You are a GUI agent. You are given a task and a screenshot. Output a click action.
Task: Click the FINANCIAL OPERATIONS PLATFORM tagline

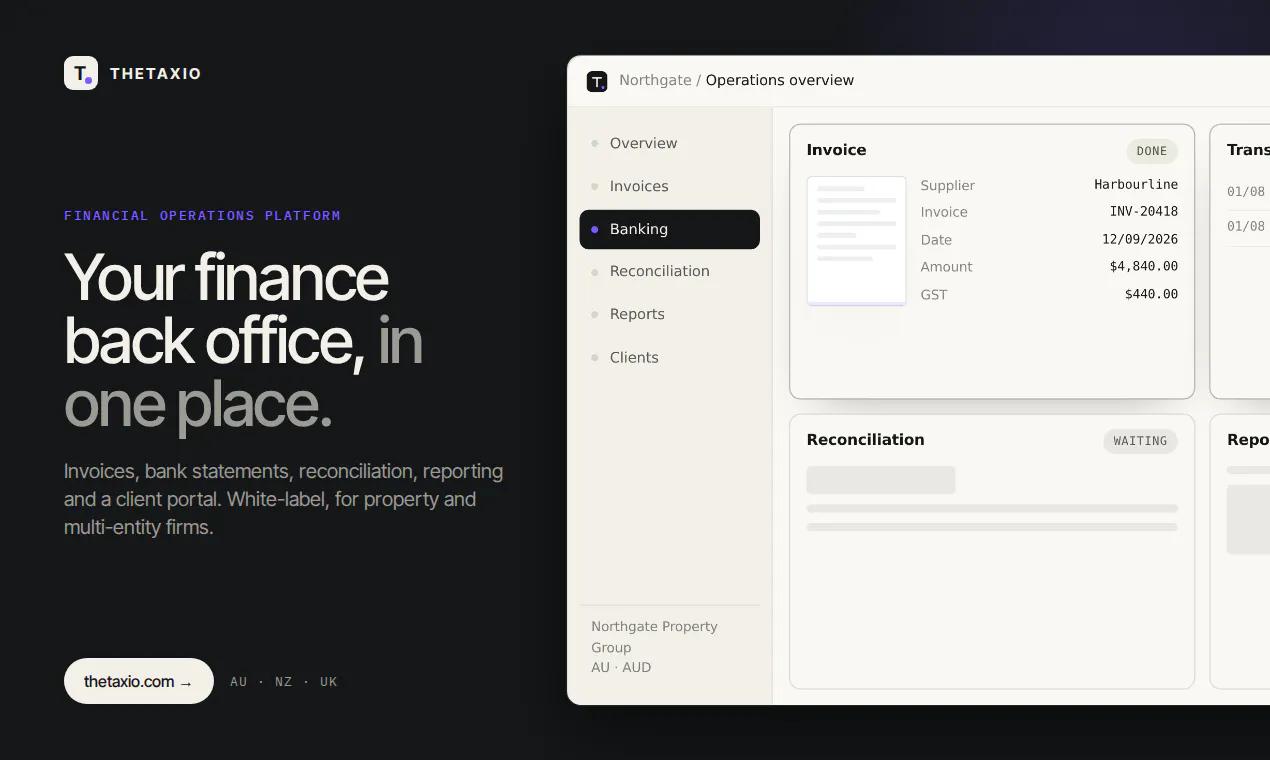[x=202, y=215]
